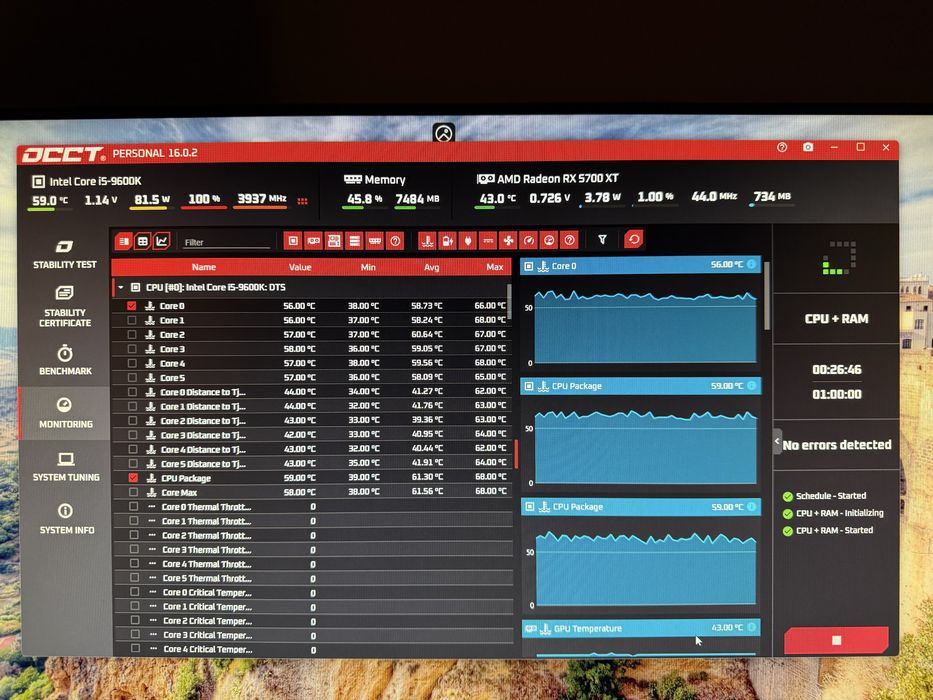
Task: Toggle the usage dial sensor type icon
Action: click(549, 240)
